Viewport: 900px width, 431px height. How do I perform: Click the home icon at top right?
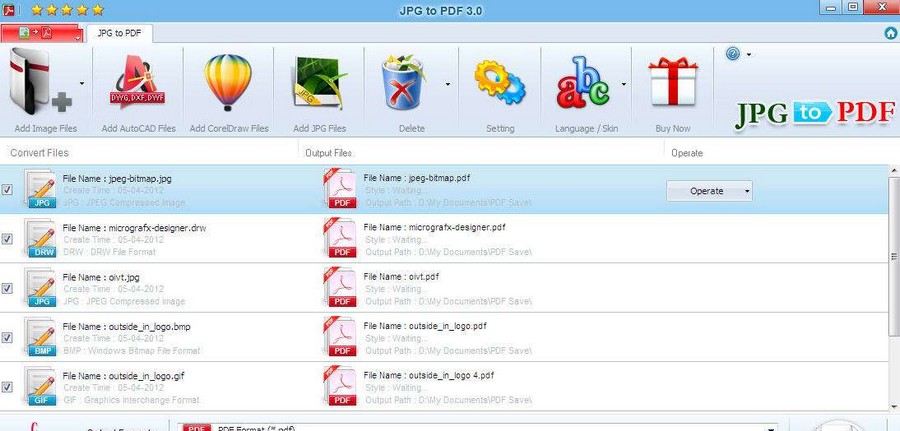click(x=891, y=33)
